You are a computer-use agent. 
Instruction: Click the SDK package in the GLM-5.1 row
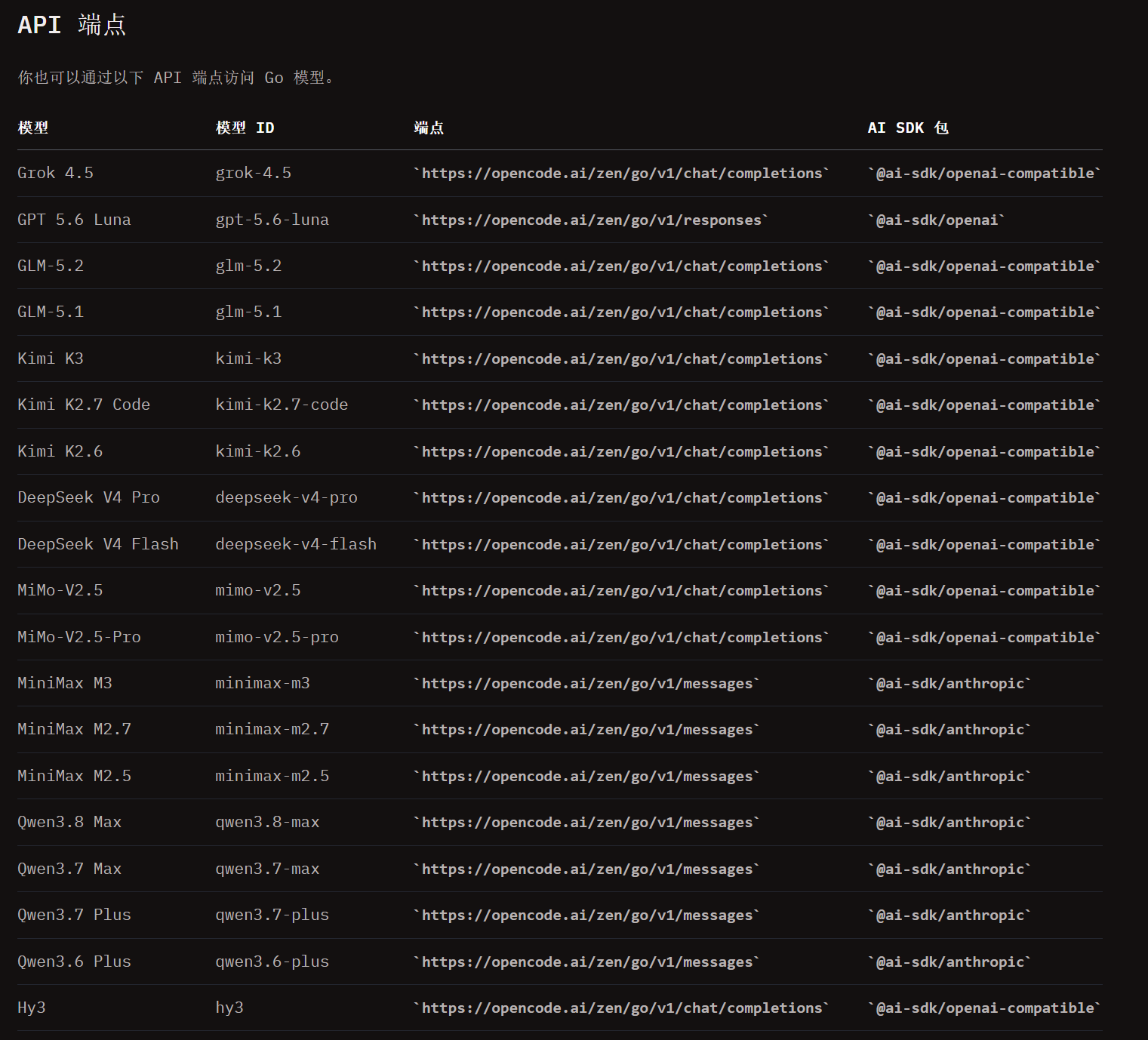pos(984,312)
